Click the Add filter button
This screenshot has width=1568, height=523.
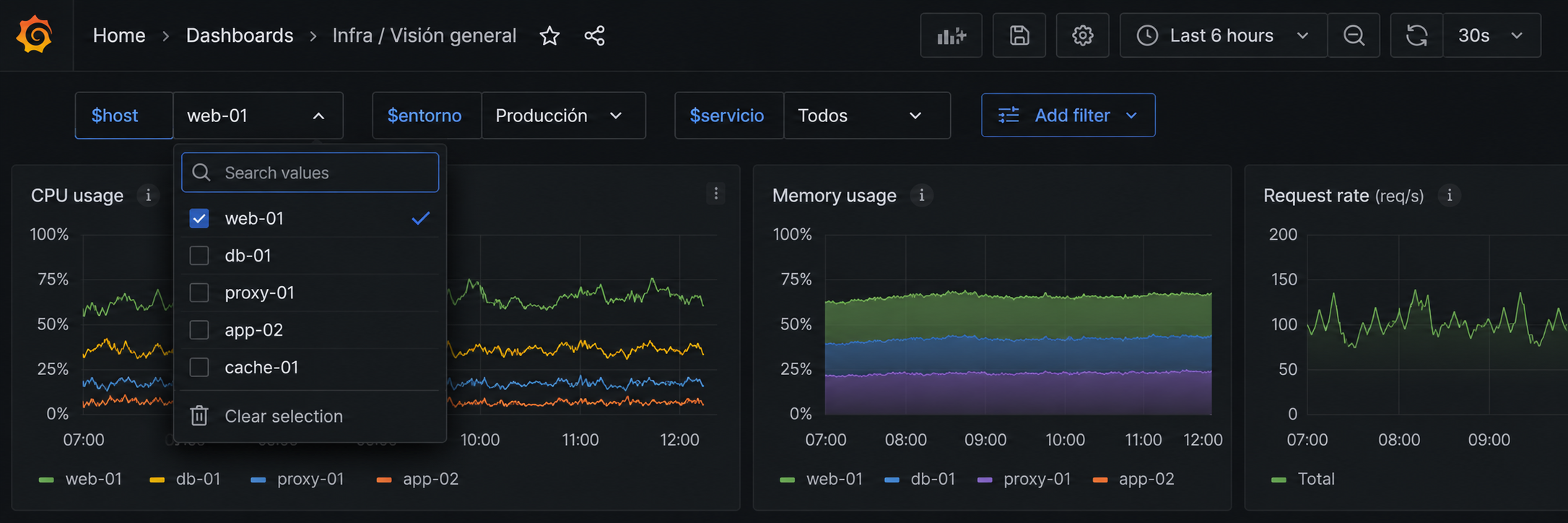pyautogui.click(x=1068, y=116)
